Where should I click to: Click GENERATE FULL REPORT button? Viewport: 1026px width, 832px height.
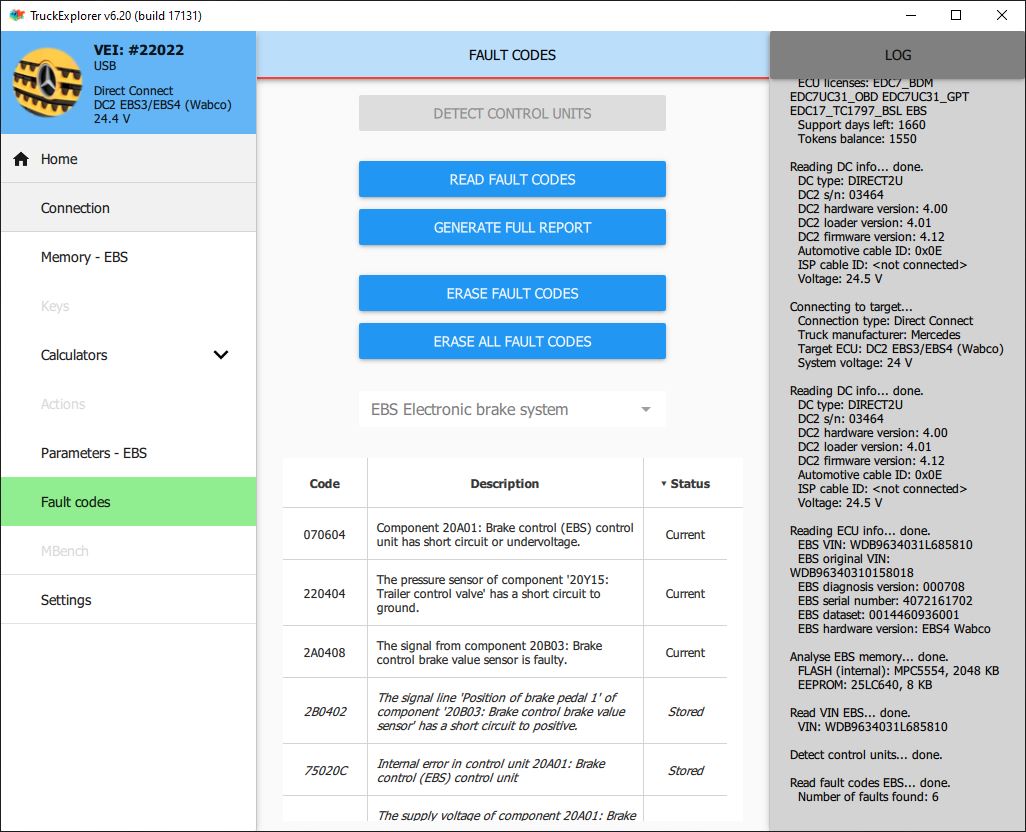(x=512, y=228)
